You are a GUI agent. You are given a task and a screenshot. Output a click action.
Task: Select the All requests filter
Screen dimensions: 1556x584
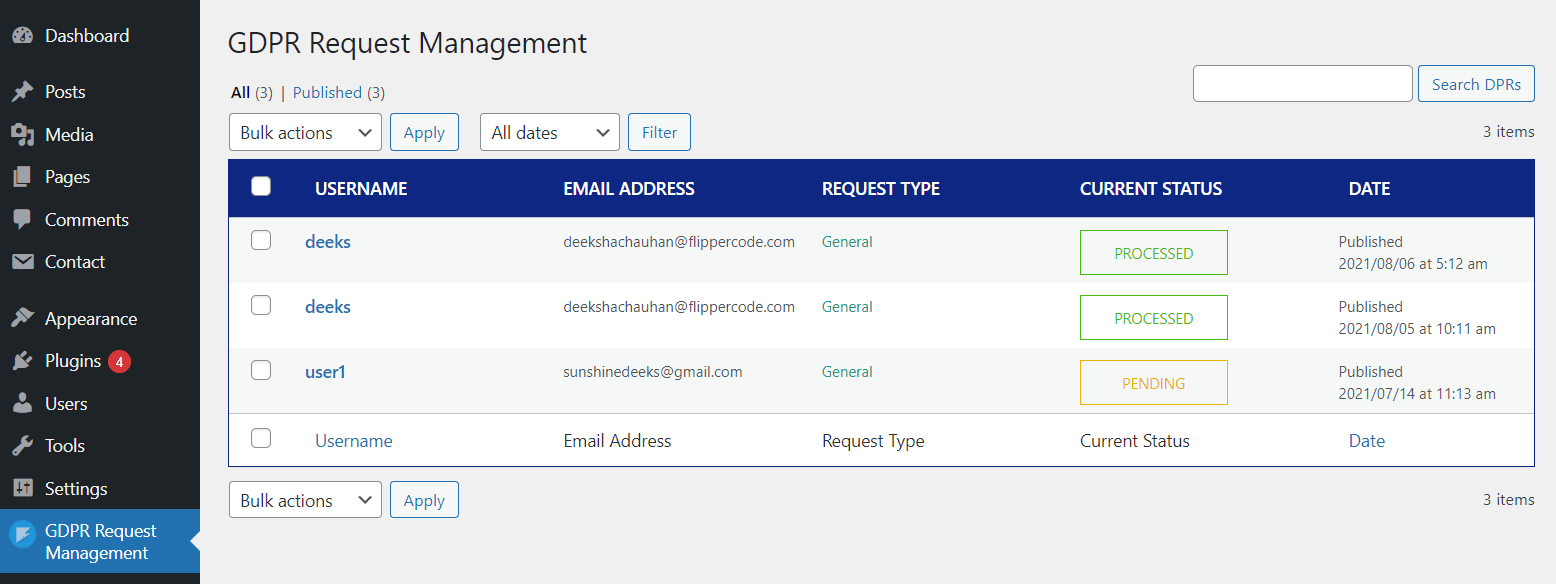241,91
